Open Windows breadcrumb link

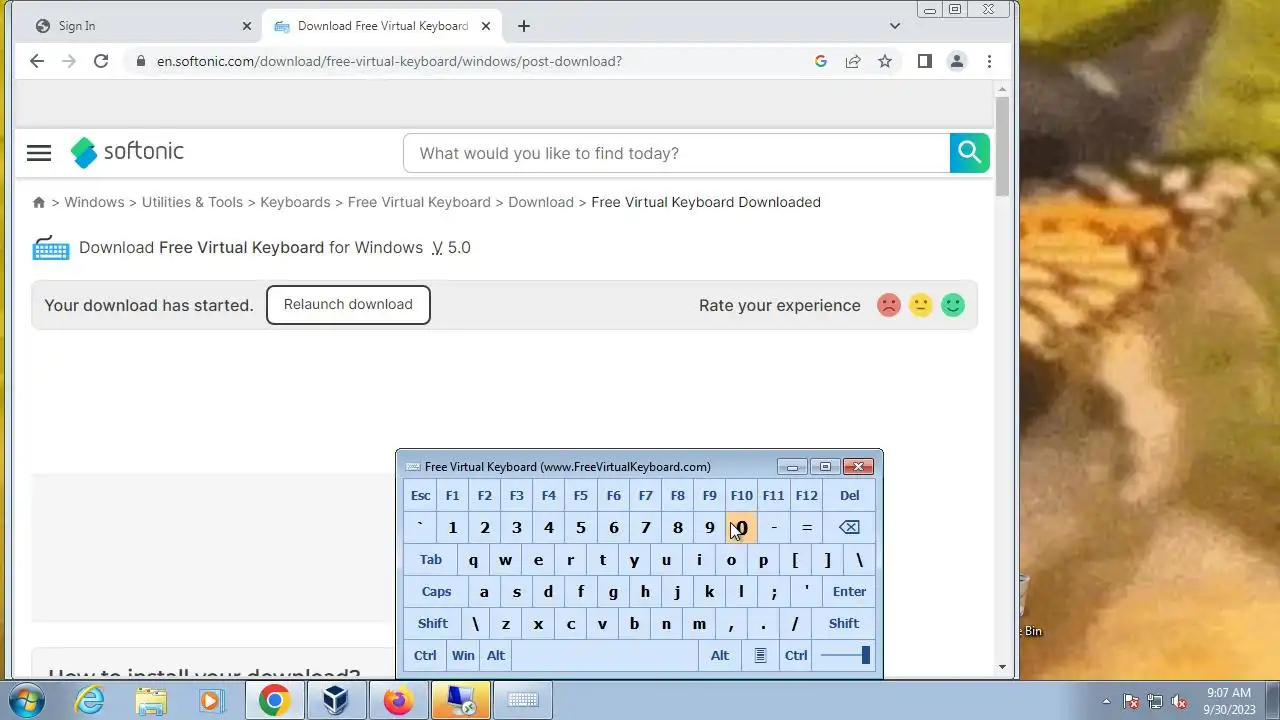tap(94, 202)
